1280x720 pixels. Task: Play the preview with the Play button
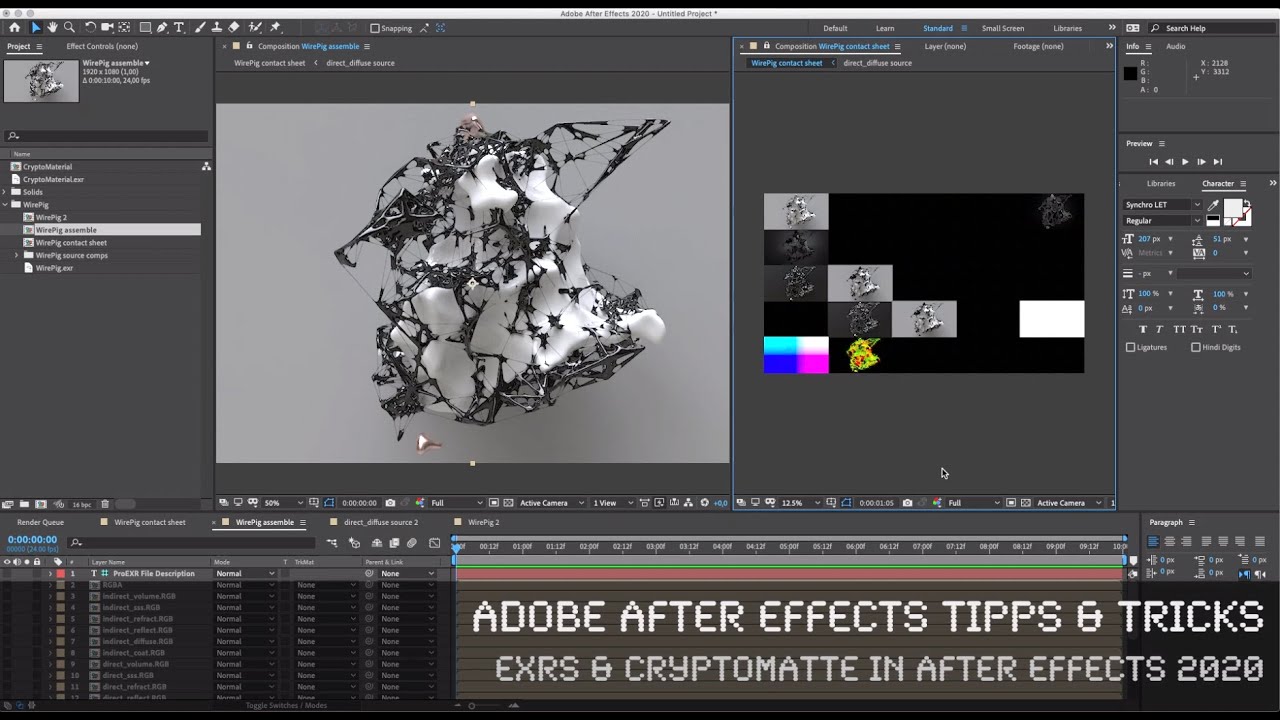(x=1185, y=162)
